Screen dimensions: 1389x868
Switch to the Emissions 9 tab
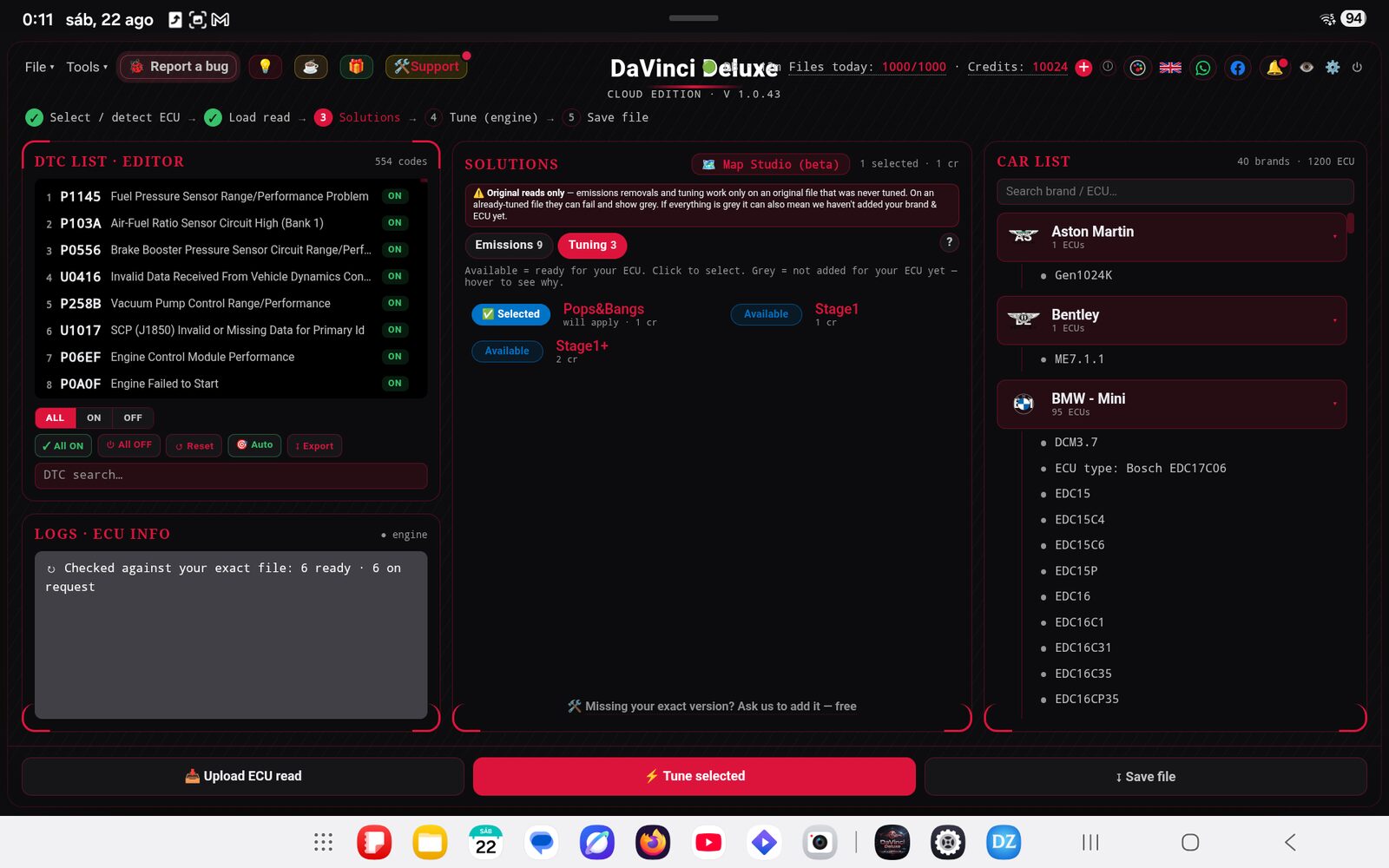[x=509, y=245]
